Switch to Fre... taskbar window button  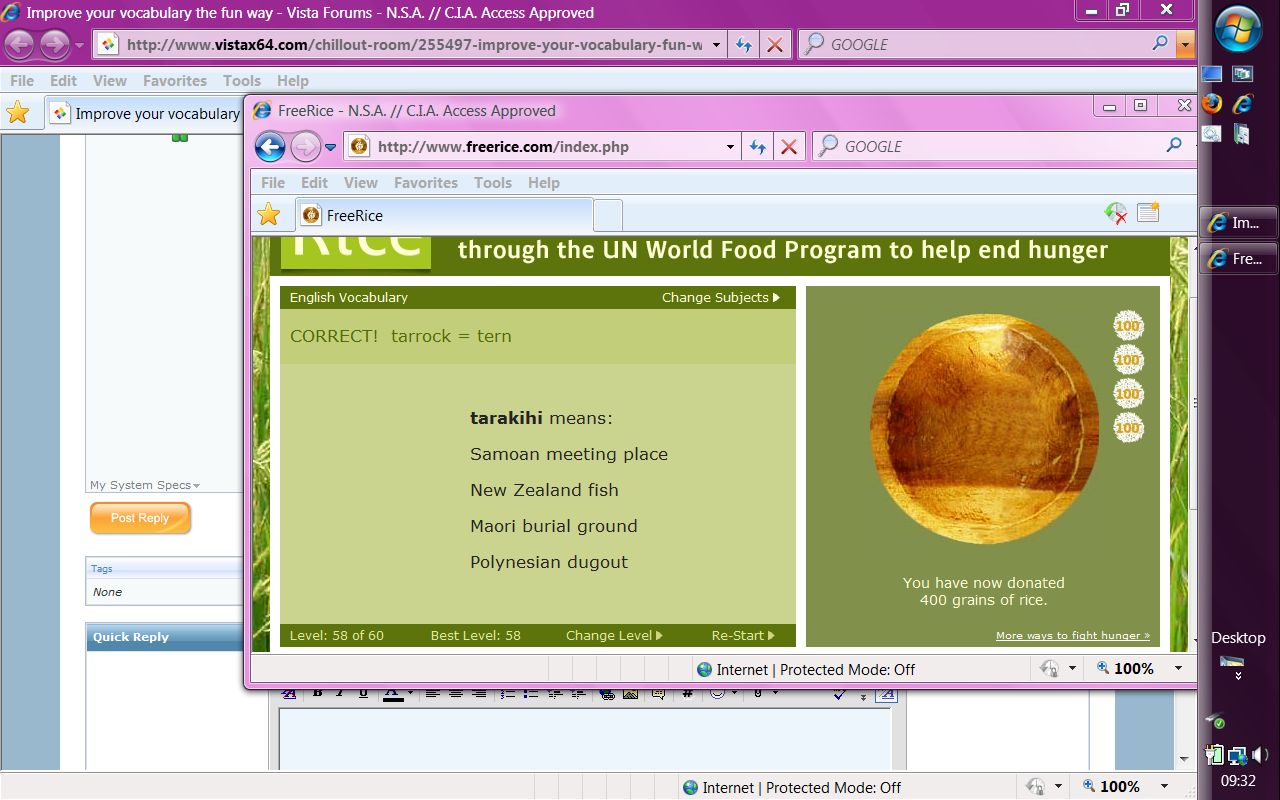1238,258
